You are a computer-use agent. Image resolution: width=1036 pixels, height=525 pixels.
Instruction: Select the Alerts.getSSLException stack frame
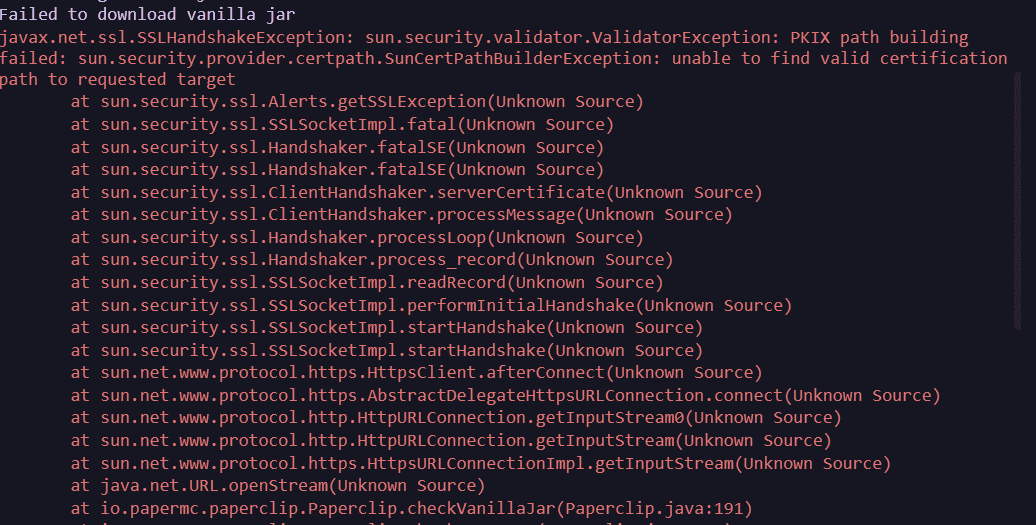(357, 102)
